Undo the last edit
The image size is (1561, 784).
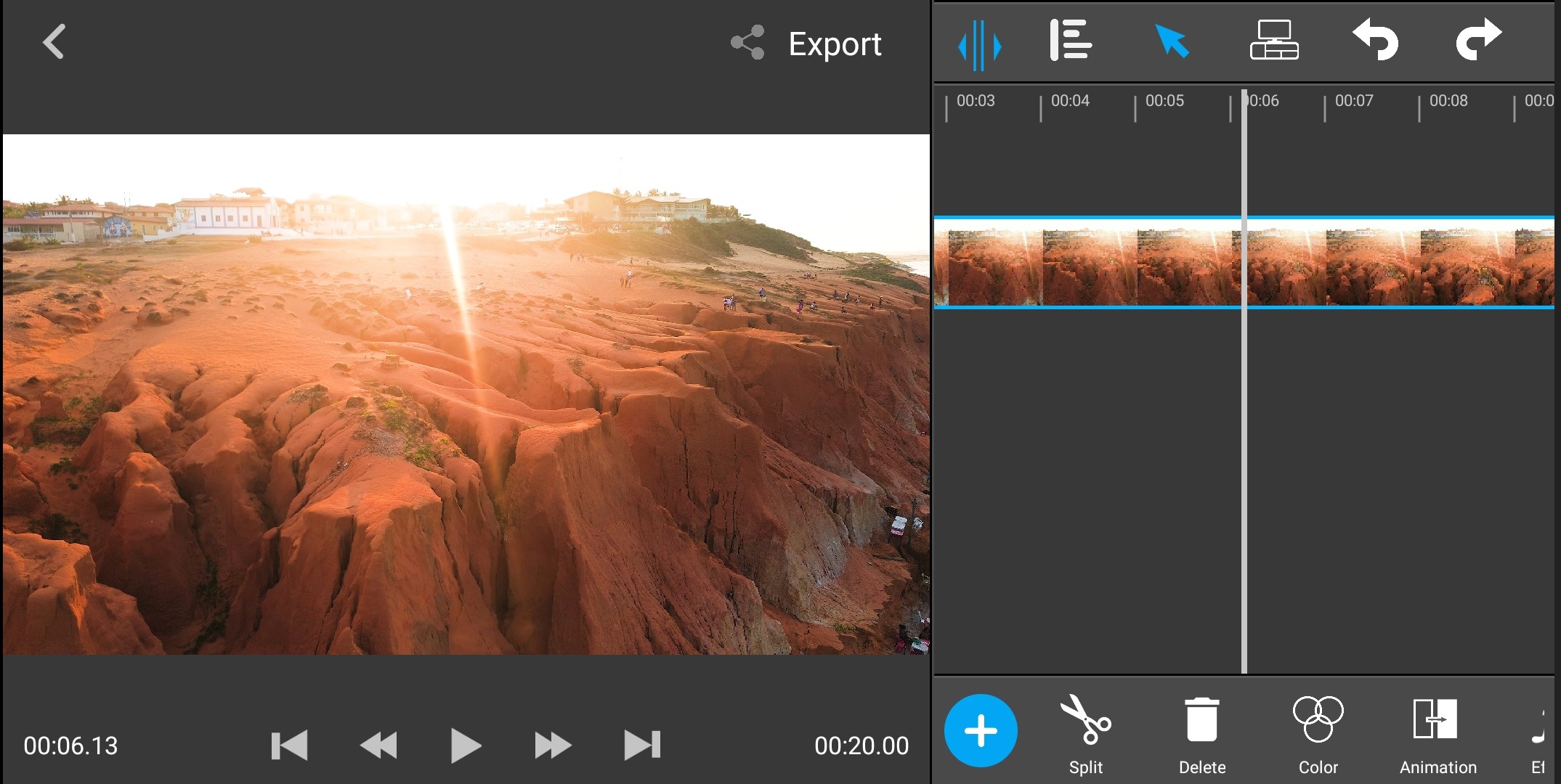pyautogui.click(x=1375, y=41)
